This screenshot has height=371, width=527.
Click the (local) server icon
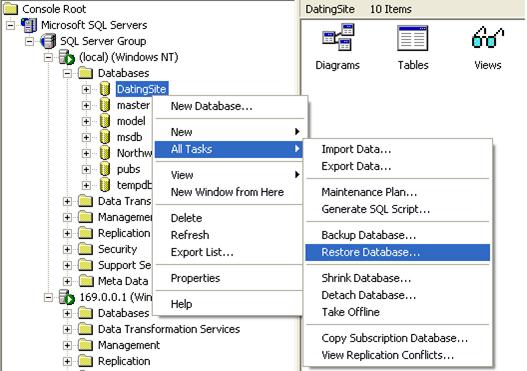[x=67, y=57]
